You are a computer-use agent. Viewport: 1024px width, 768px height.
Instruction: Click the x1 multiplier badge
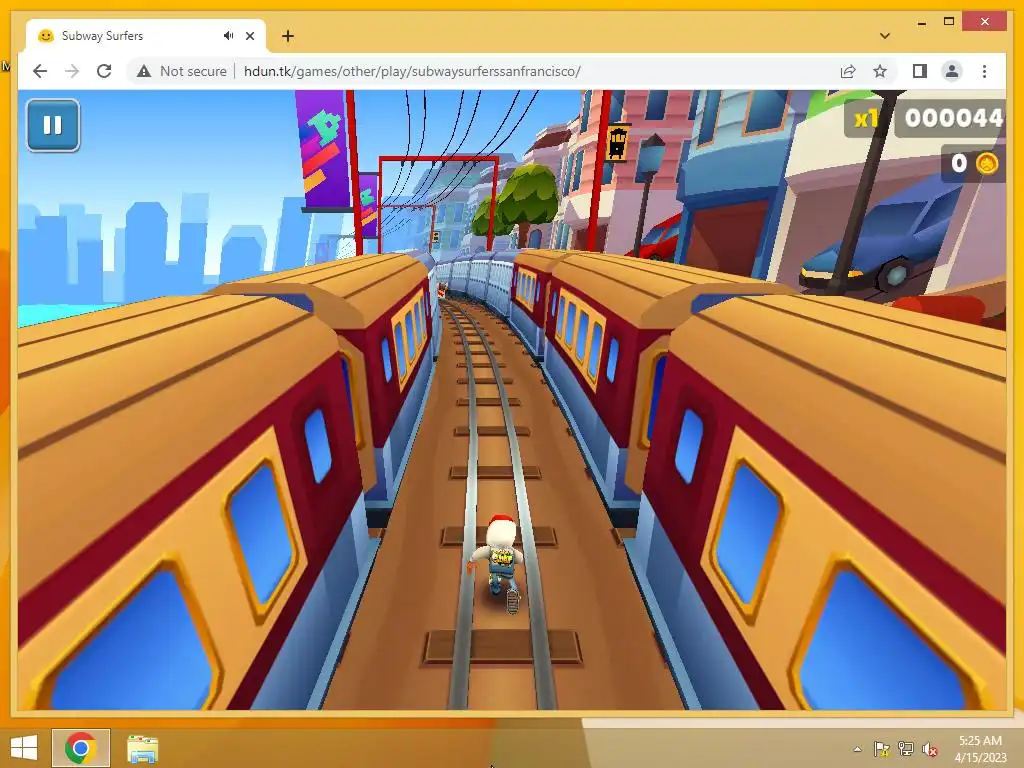point(866,118)
